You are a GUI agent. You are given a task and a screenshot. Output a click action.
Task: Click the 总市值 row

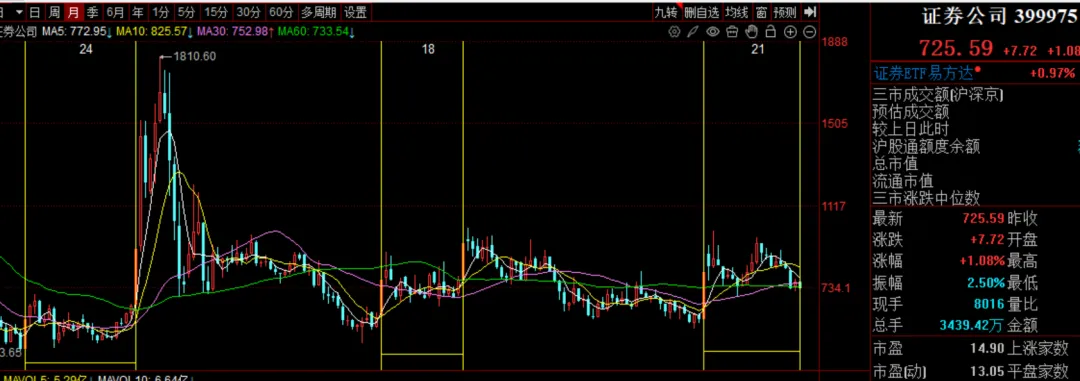pyautogui.click(x=895, y=163)
